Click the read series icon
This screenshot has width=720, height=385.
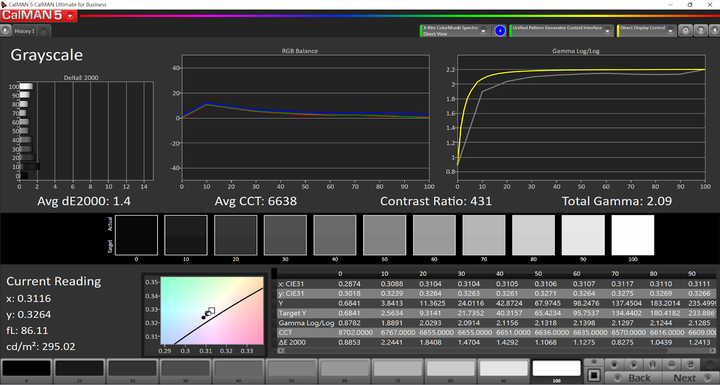(652, 365)
